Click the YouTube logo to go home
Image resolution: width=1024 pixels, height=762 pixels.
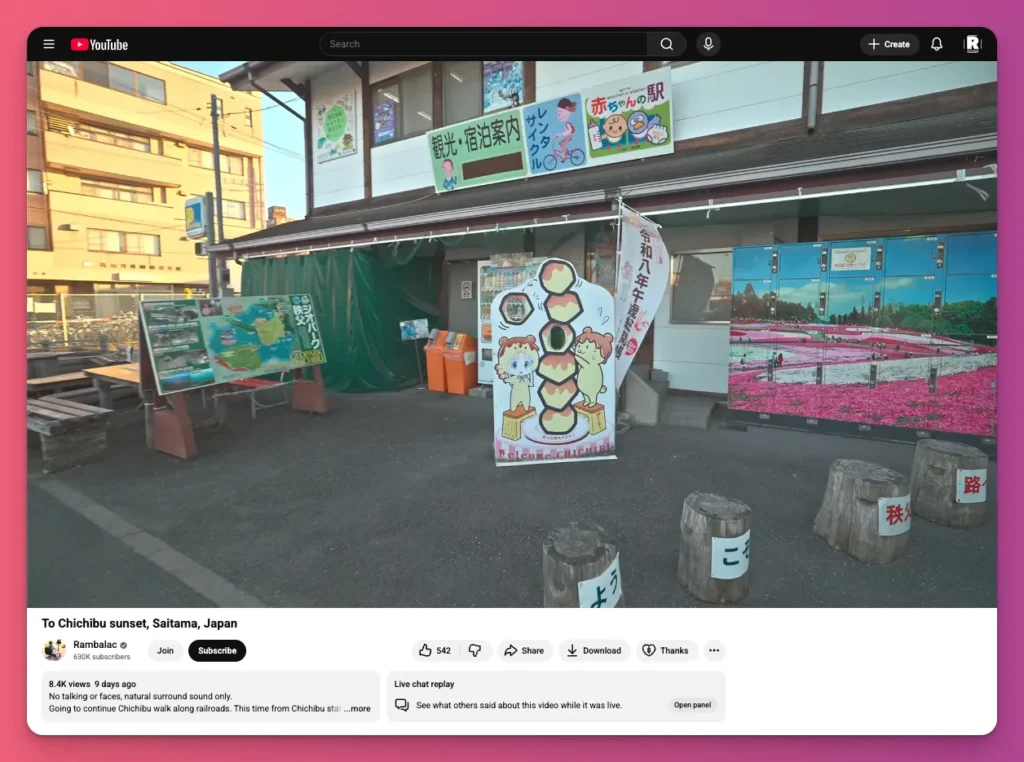pyautogui.click(x=98, y=44)
